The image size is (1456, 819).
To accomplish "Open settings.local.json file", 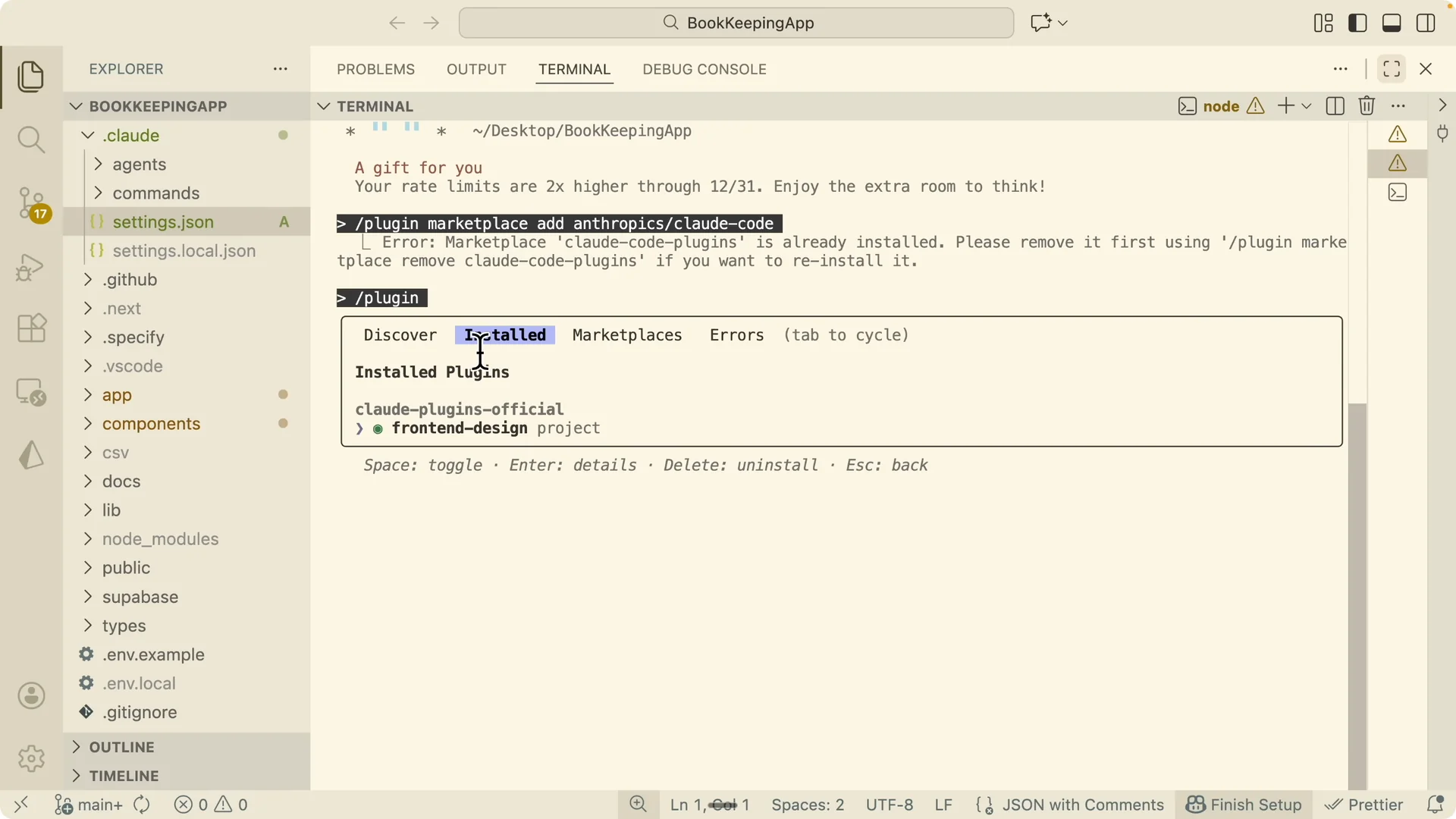I will [184, 251].
